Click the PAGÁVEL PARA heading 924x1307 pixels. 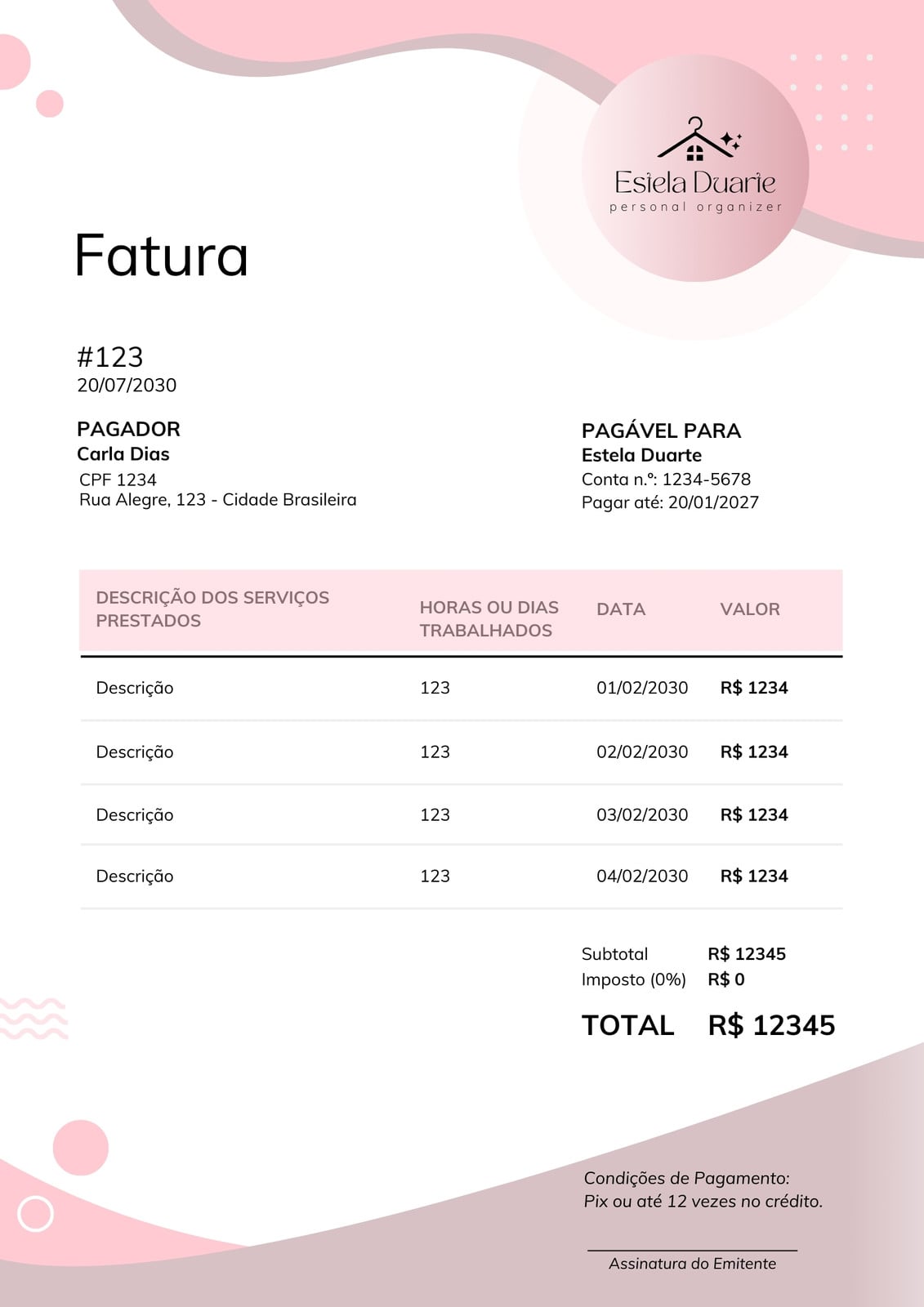point(661,430)
